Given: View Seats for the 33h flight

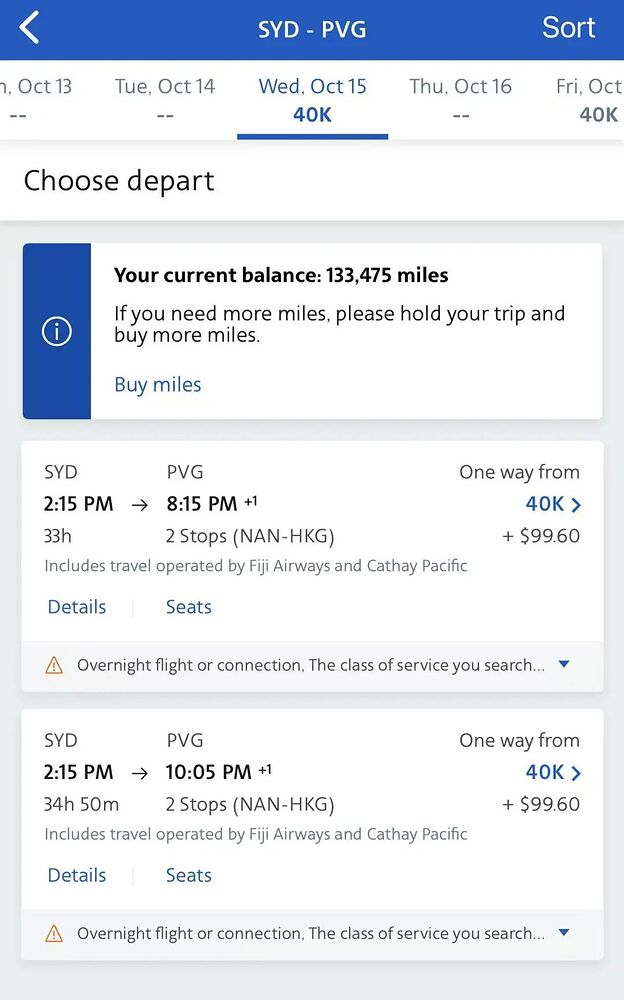Looking at the screenshot, I should coord(189,607).
